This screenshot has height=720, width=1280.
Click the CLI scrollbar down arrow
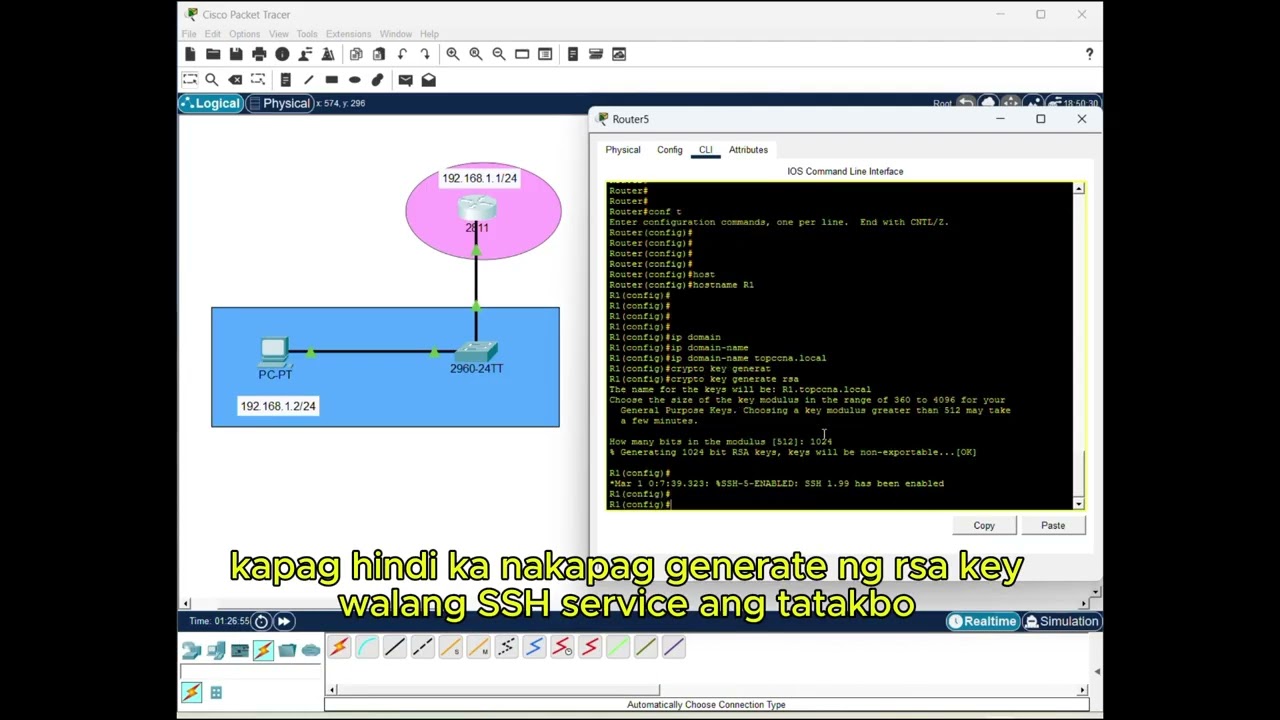1078,503
